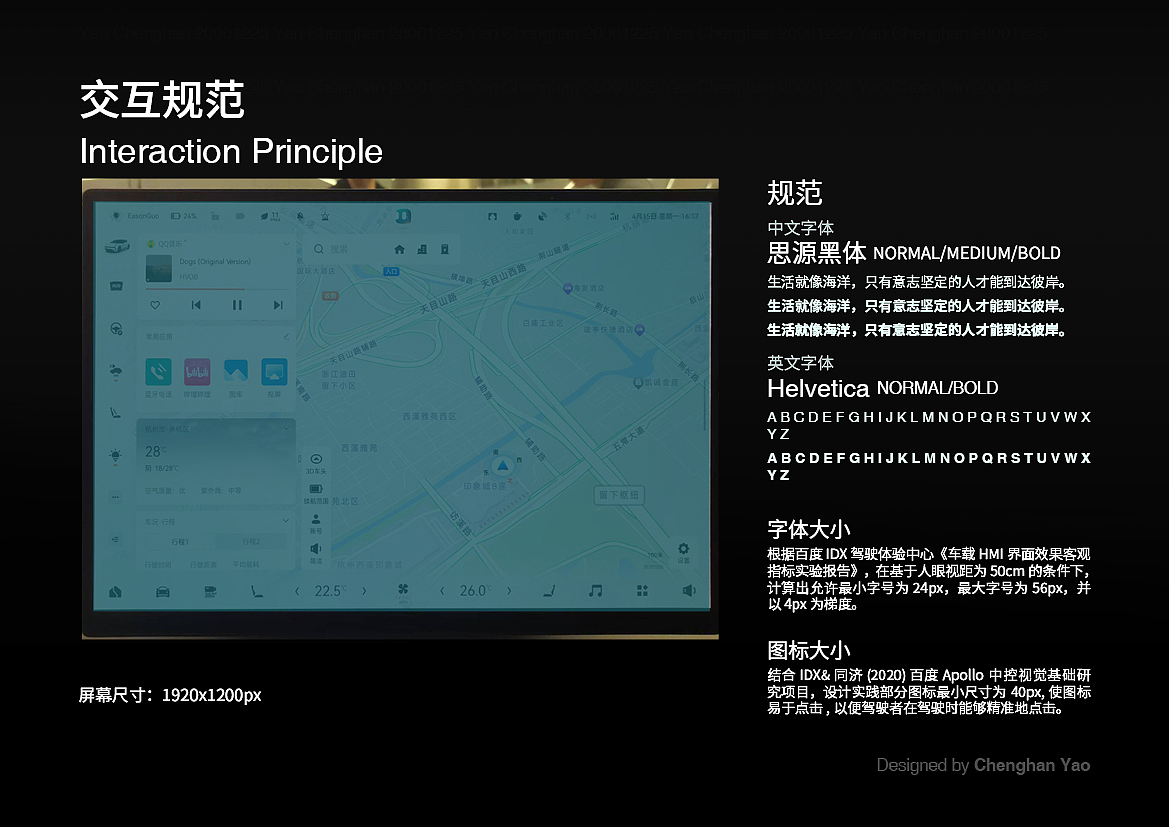Switch to the 行程2 tab
Screen dimensions: 1169x827
point(251,540)
